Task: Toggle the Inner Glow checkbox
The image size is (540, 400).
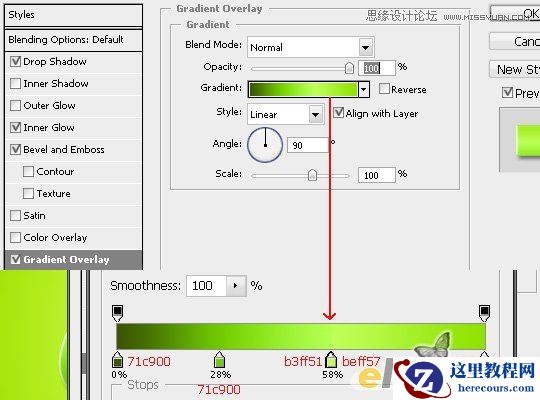Action: point(15,127)
